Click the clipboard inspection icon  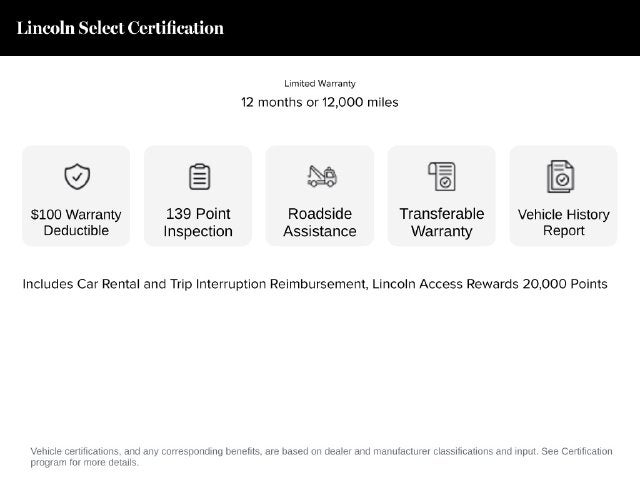click(x=200, y=176)
